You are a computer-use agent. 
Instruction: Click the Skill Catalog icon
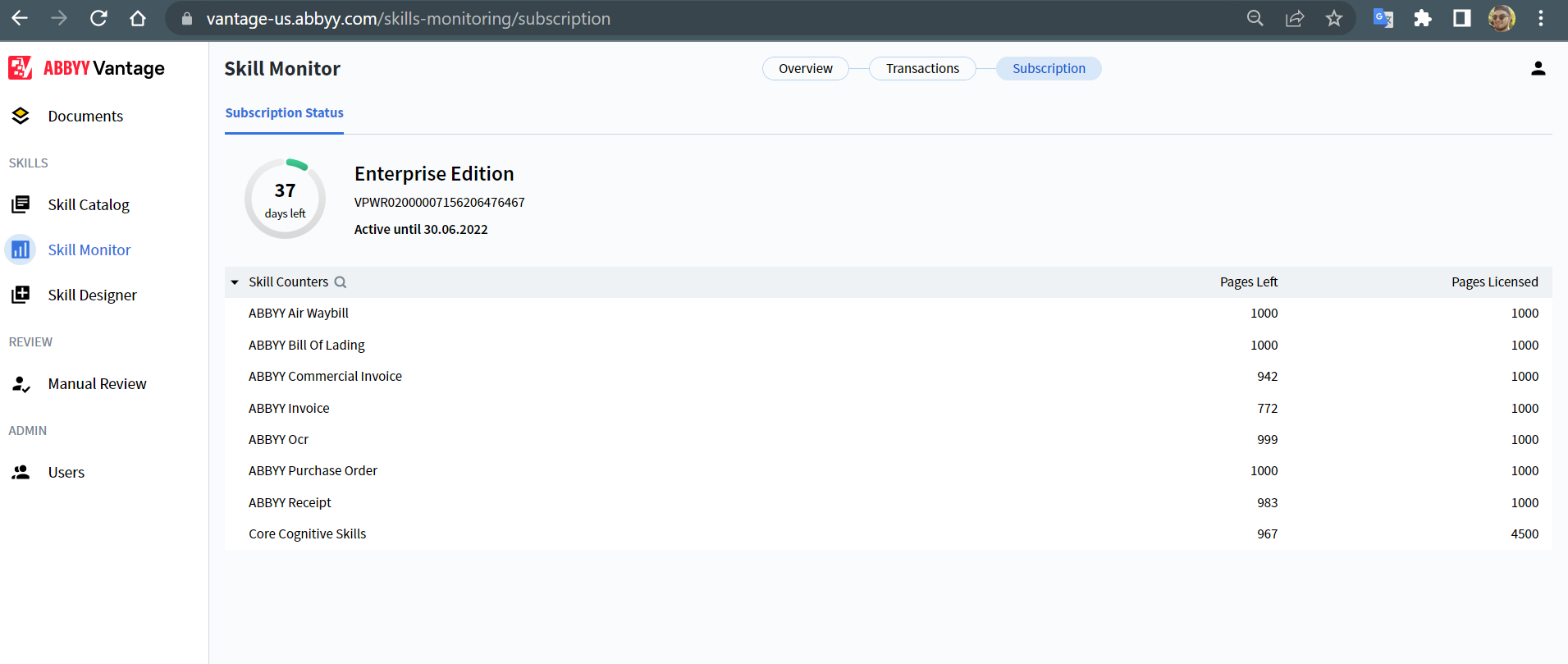tap(21, 204)
